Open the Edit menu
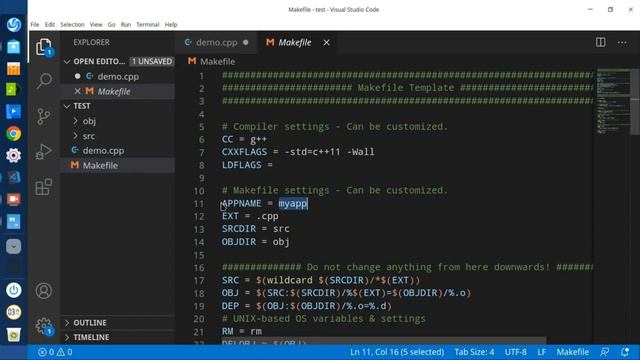The width and height of the screenshot is (640, 360). point(50,24)
